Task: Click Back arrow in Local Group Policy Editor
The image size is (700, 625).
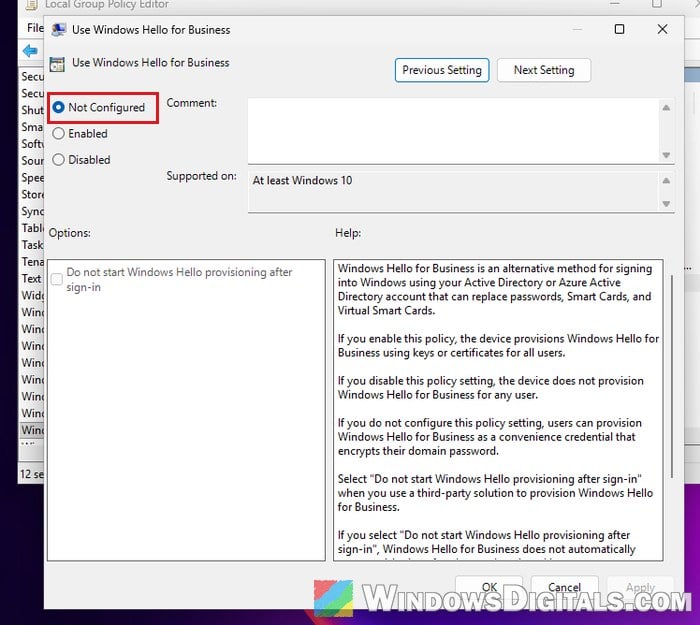Action: coord(30,51)
